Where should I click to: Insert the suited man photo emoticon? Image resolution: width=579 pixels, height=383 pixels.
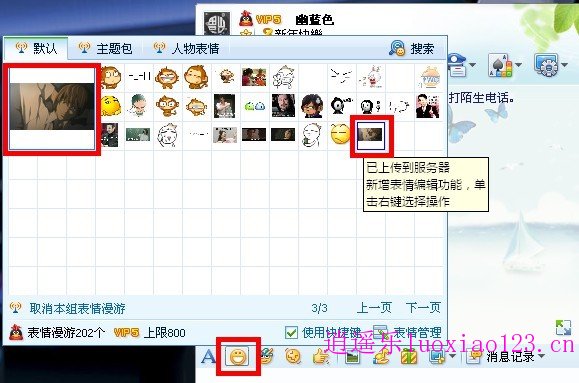click(x=428, y=106)
